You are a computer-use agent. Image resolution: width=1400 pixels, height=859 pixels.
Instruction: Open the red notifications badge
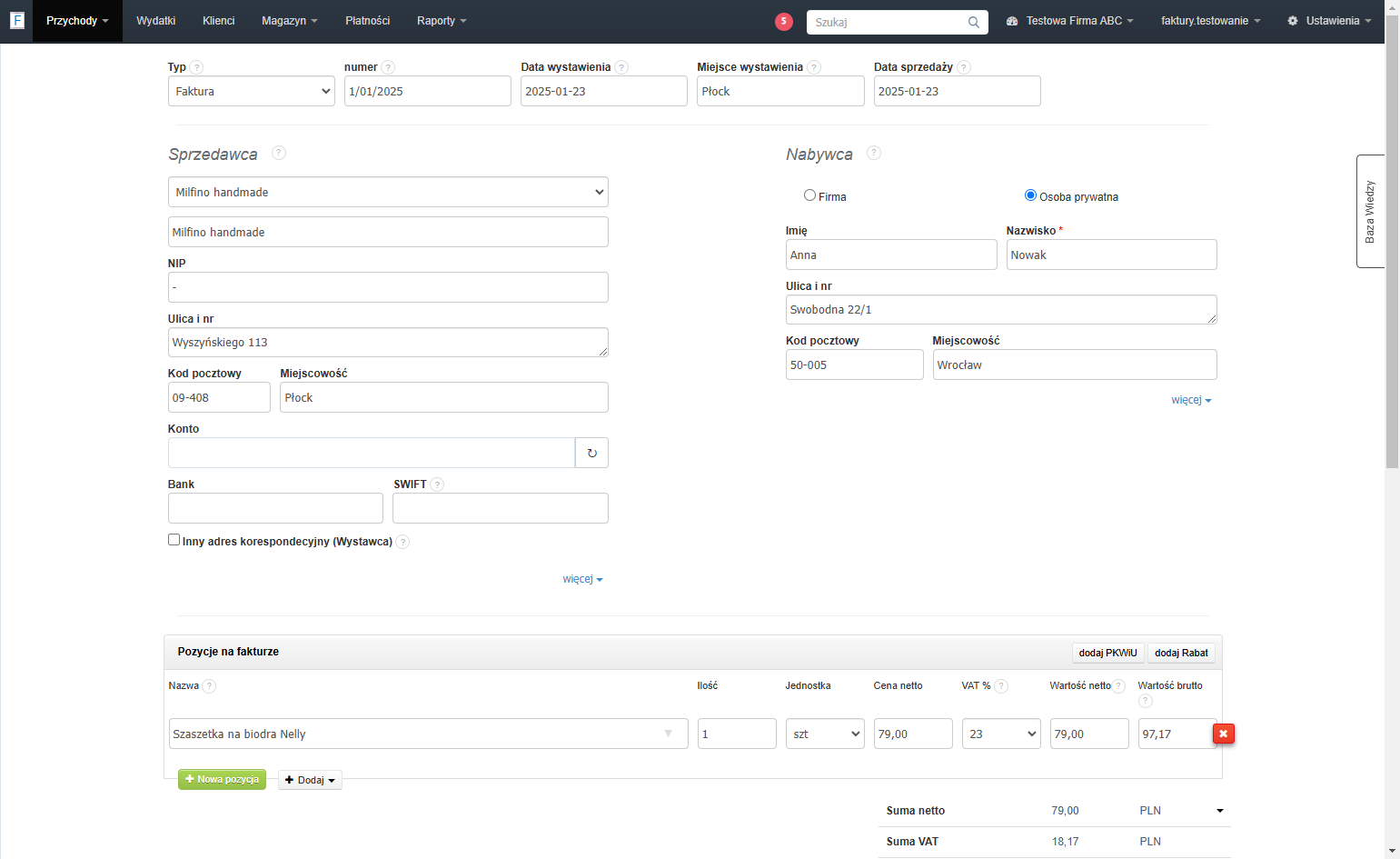pyautogui.click(x=784, y=22)
